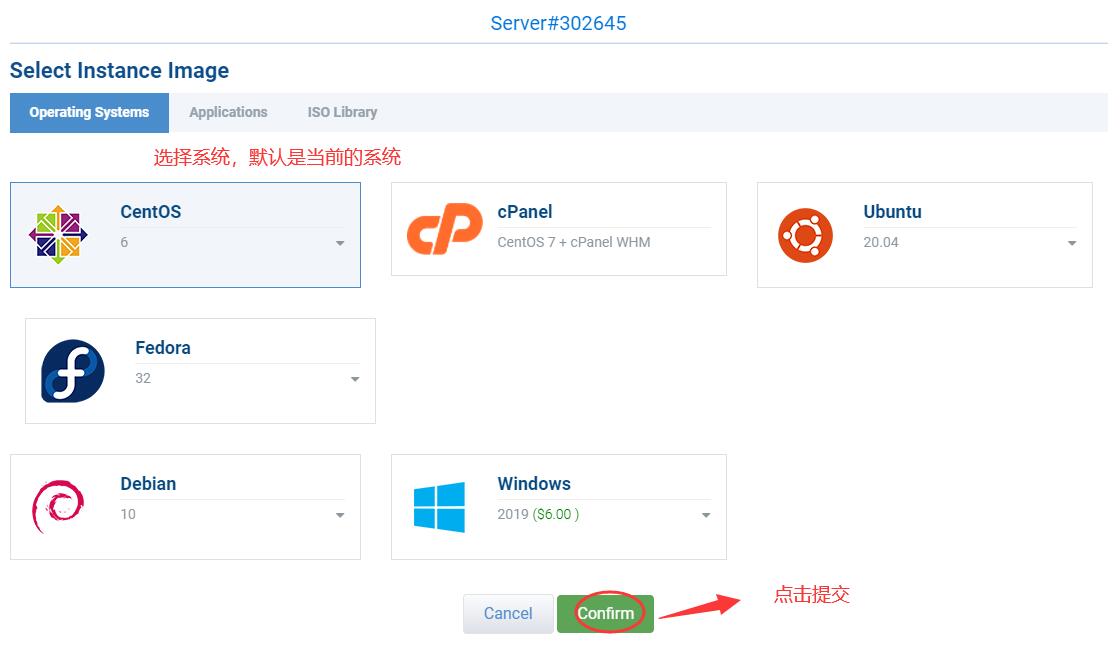
Task: Click the Debian card title
Action: coord(148,484)
